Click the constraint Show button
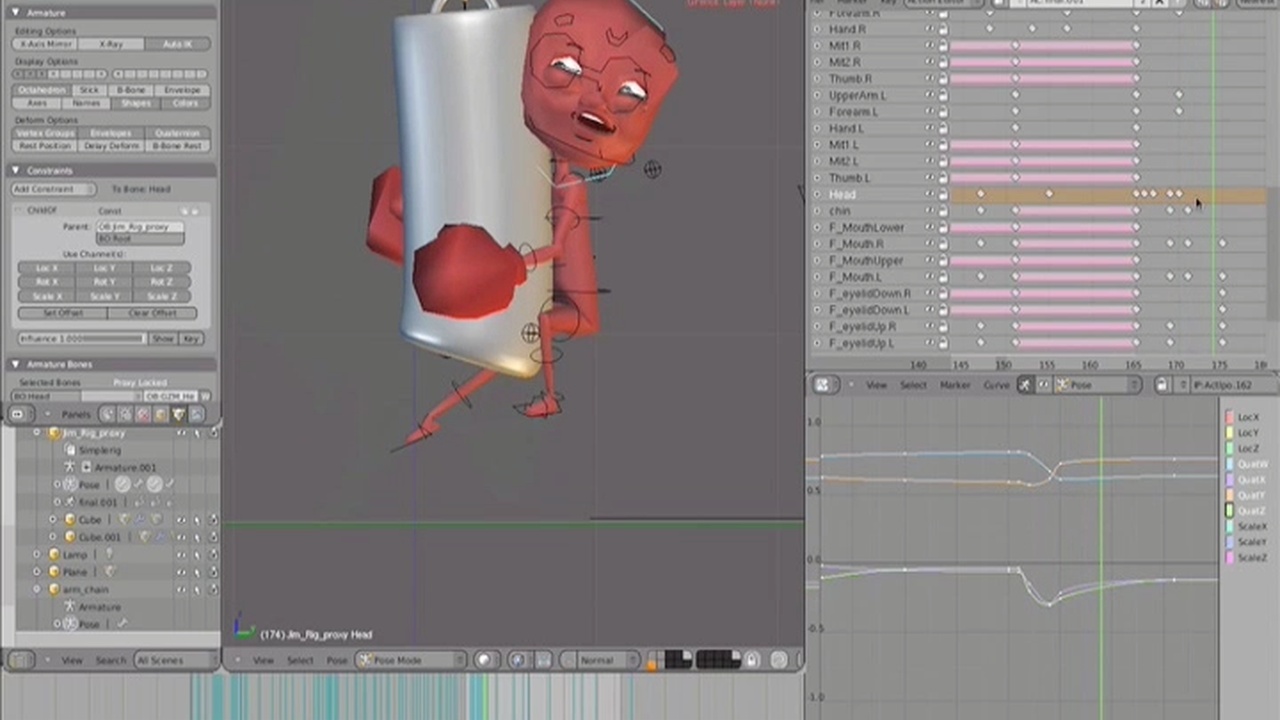The height and width of the screenshot is (720, 1280). [163, 339]
